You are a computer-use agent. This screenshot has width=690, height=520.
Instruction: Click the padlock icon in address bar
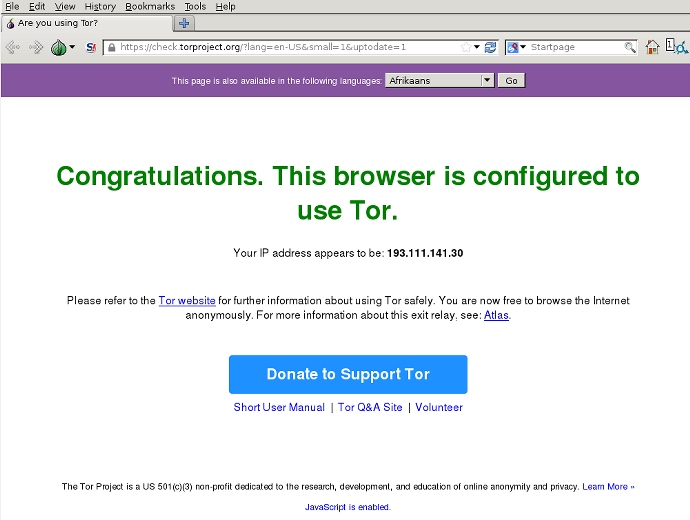point(112,47)
